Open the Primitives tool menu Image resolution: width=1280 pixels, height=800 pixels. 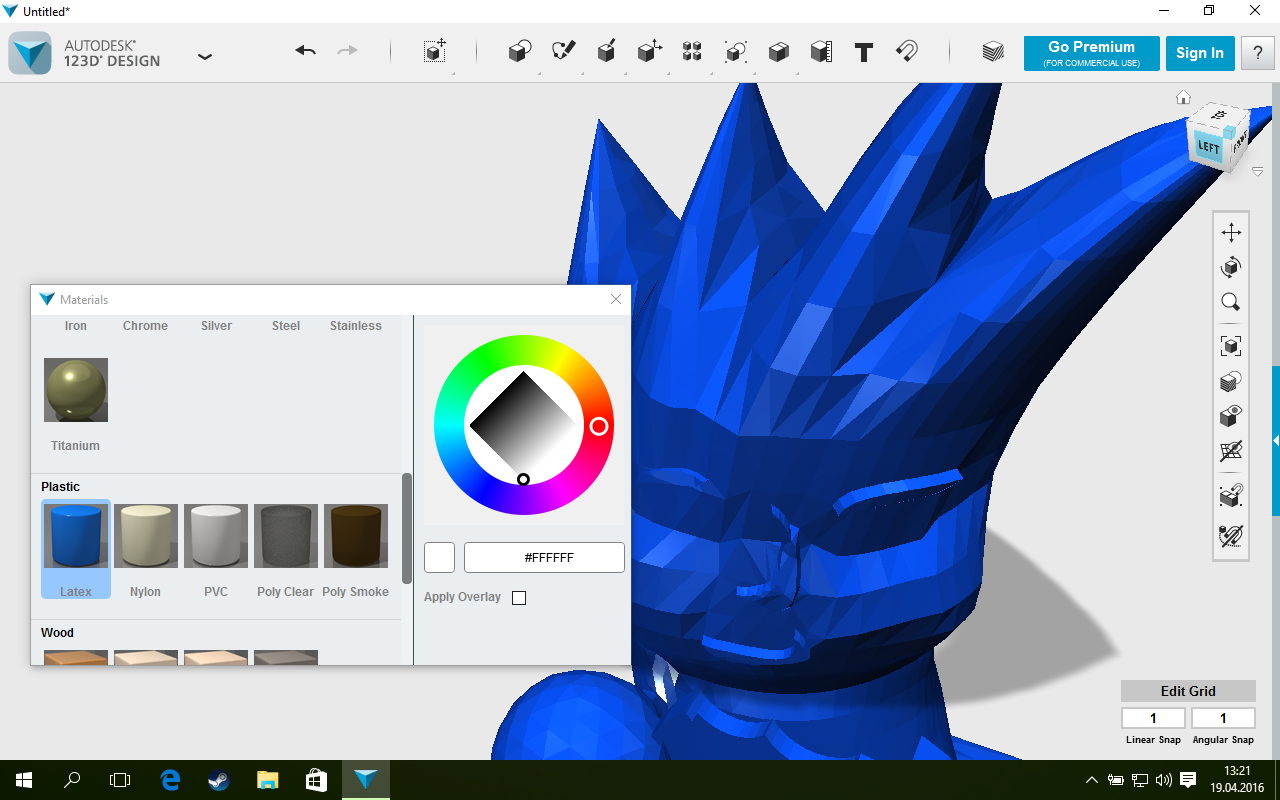click(x=519, y=52)
